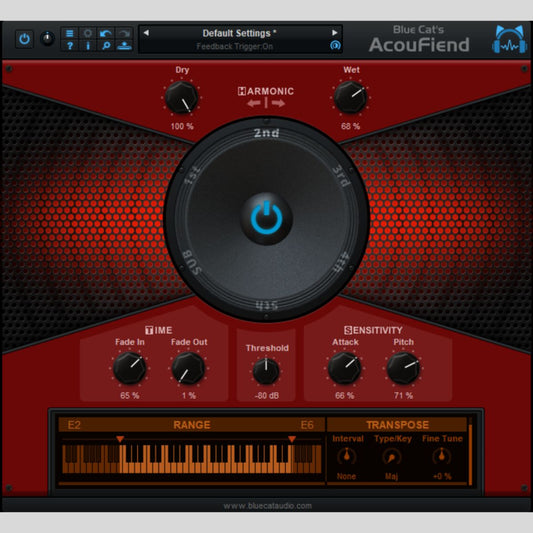Click the E6 high range marker triangle
Viewport: 533px width, 533px height.
coord(292,439)
